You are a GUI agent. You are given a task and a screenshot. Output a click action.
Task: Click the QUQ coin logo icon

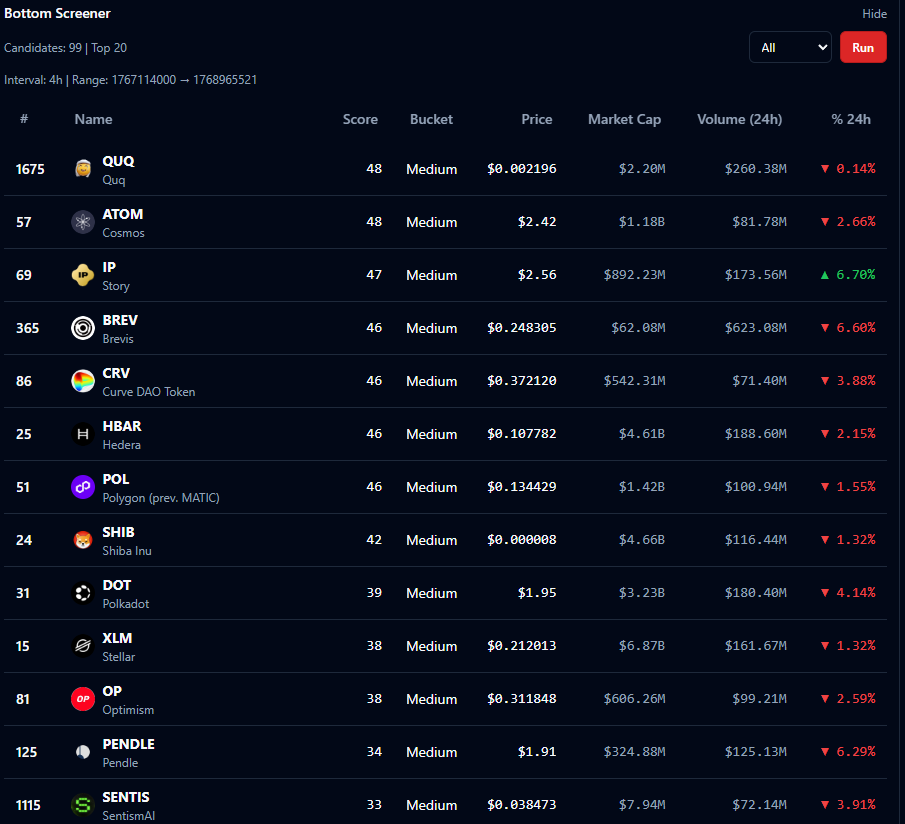83,169
